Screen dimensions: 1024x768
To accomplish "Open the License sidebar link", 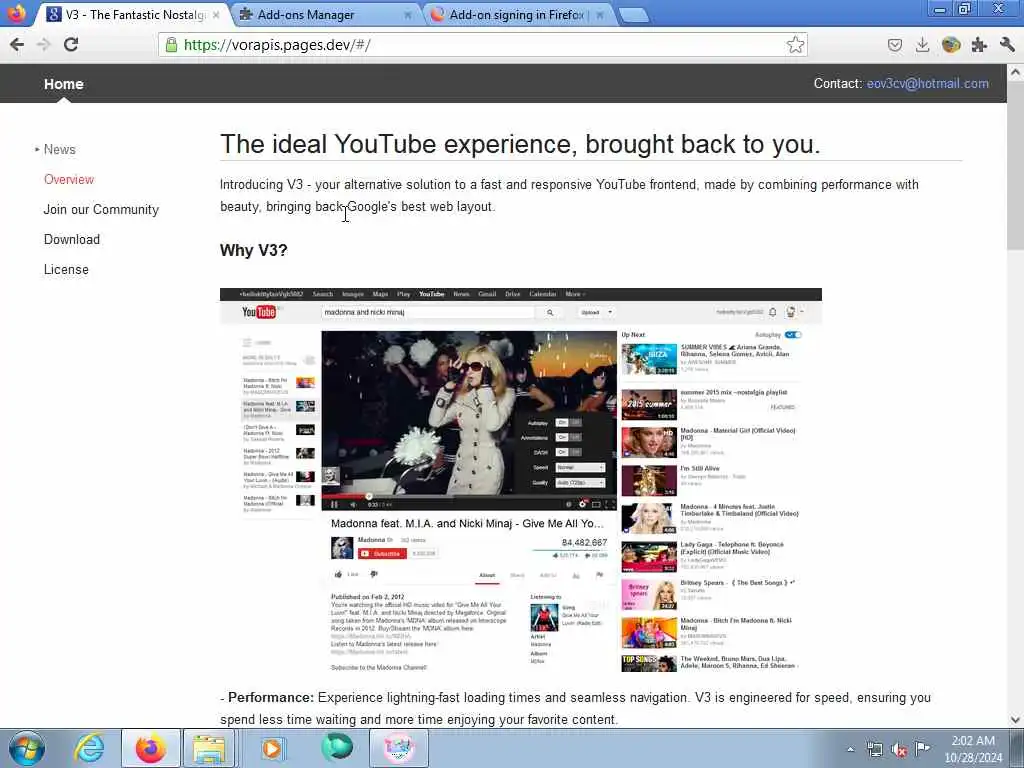I will coord(66,270).
